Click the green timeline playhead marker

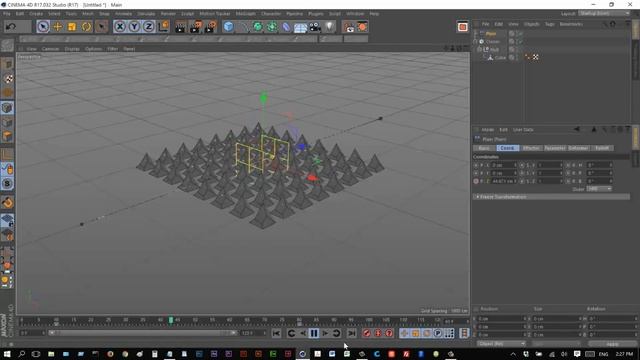click(171, 320)
